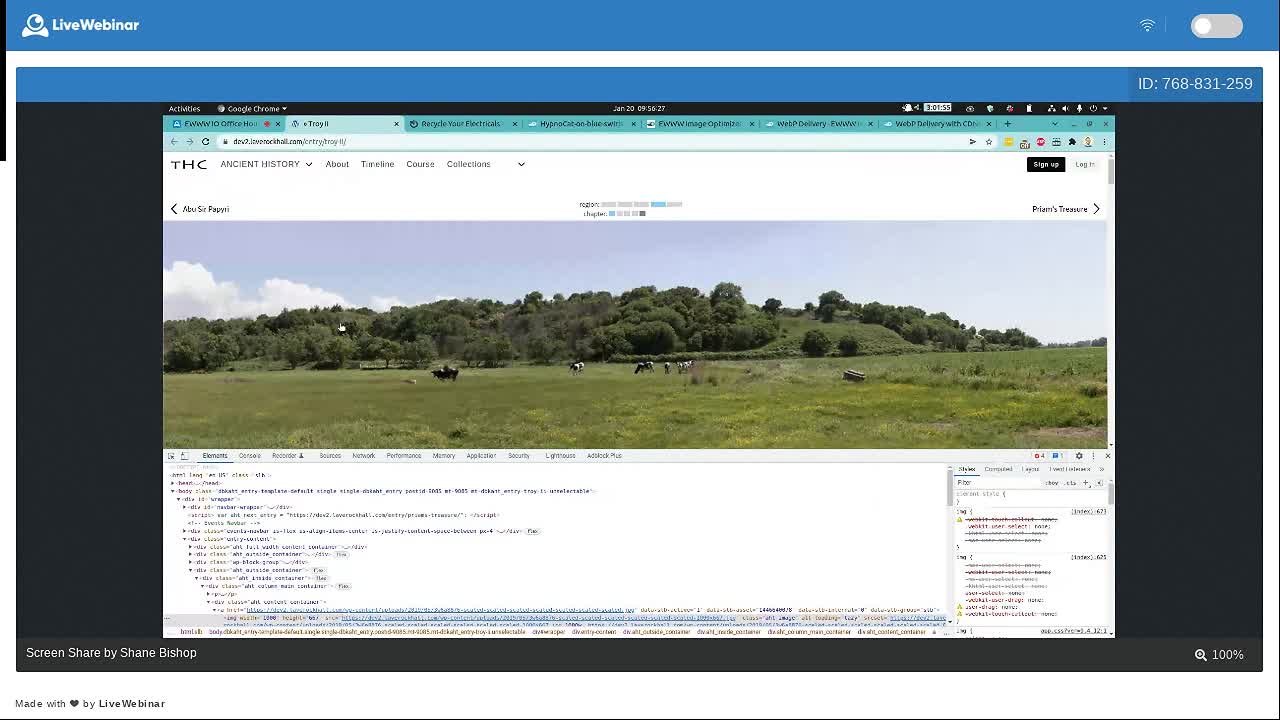Screen dimensions: 1280x720
Task: Click the DevTools message count badge
Action: pyautogui.click(x=1057, y=456)
